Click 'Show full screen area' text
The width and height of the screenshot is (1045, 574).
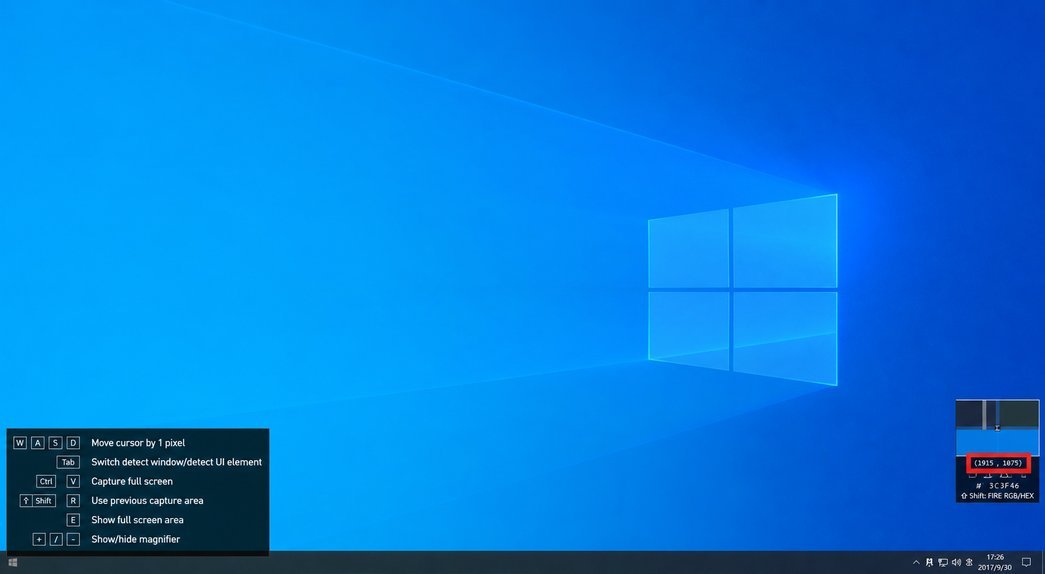[137, 520]
